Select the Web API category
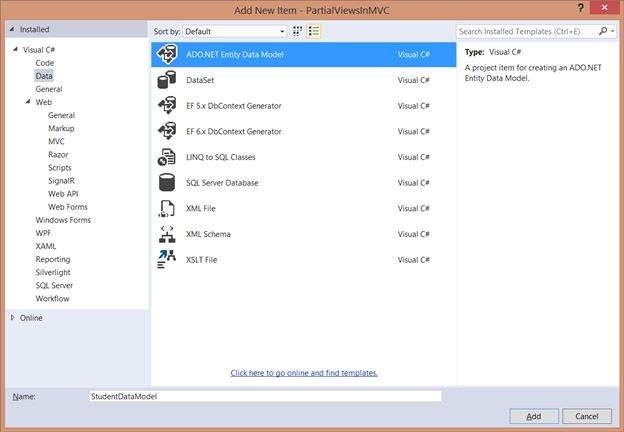This screenshot has height=432, width=624. (63, 194)
